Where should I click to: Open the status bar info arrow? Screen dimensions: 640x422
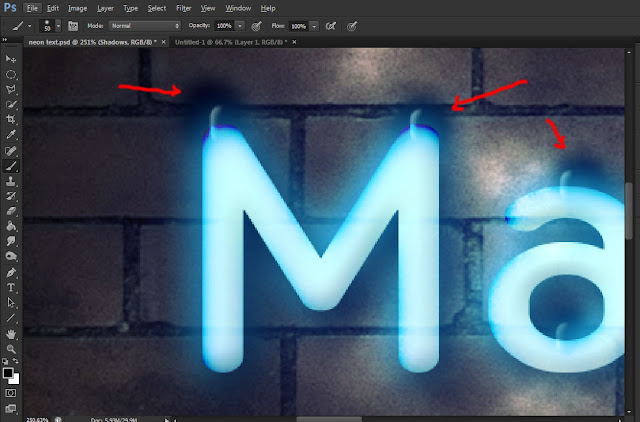pyautogui.click(x=166, y=419)
